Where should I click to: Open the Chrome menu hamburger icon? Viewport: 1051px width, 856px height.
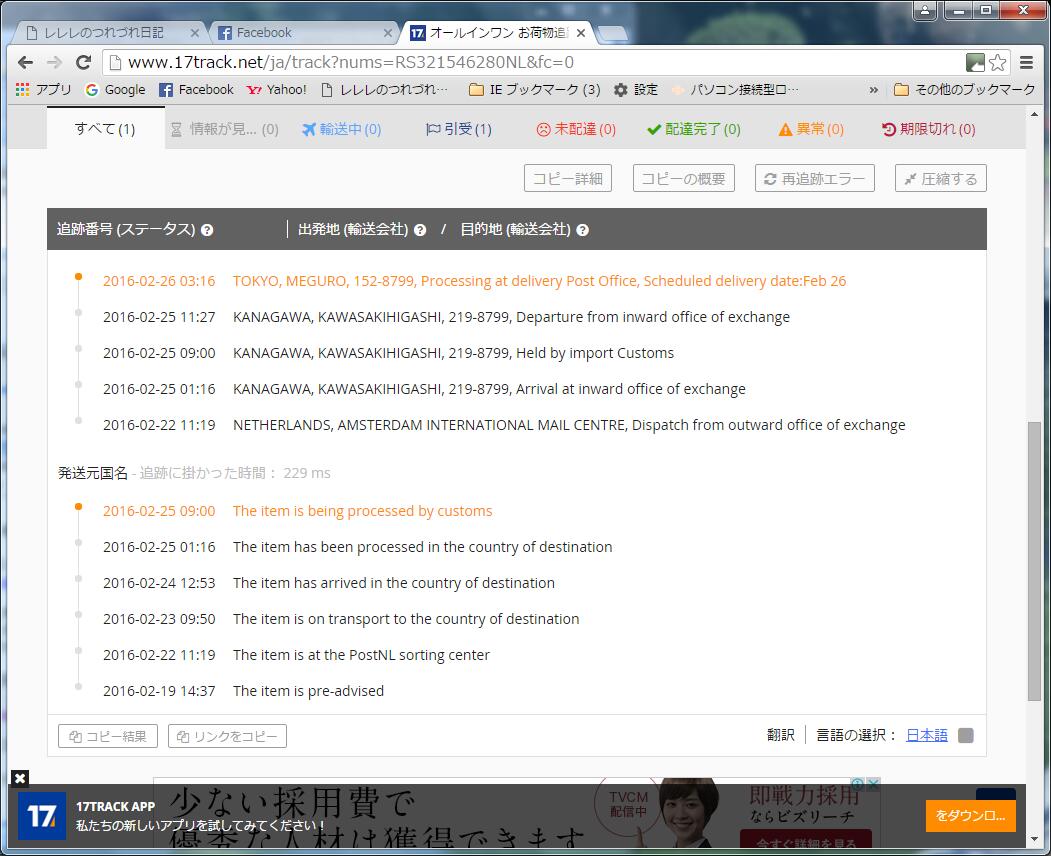[1026, 62]
